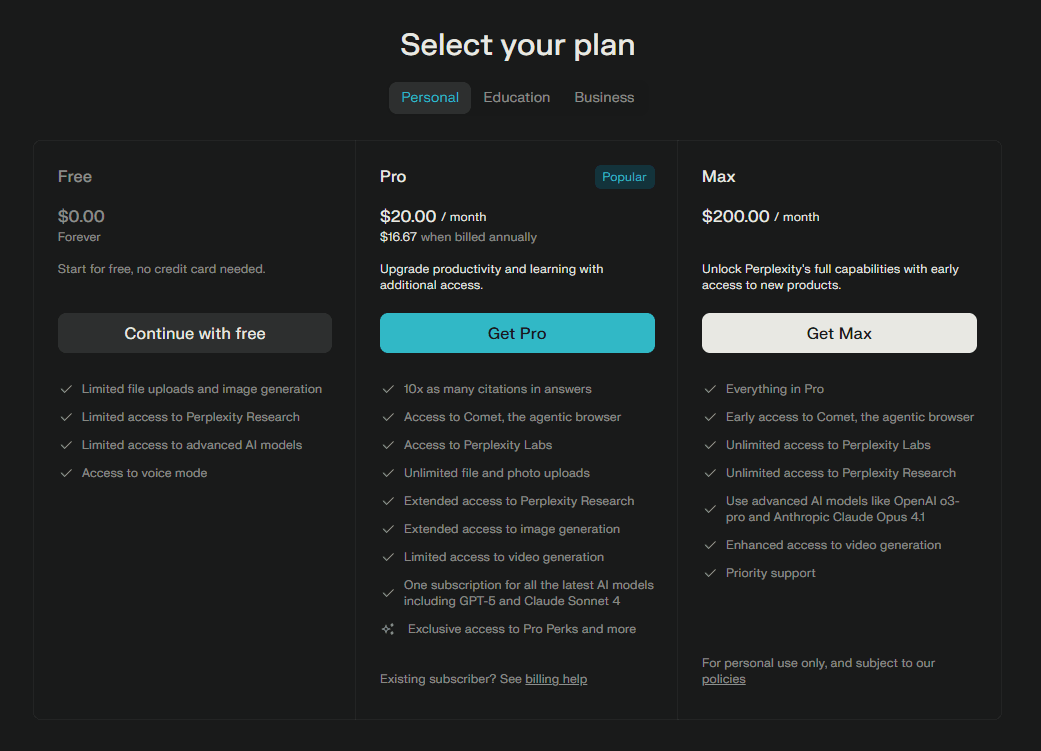1041x751 pixels.
Task: Click the Popular badge on Pro
Action: pos(624,177)
